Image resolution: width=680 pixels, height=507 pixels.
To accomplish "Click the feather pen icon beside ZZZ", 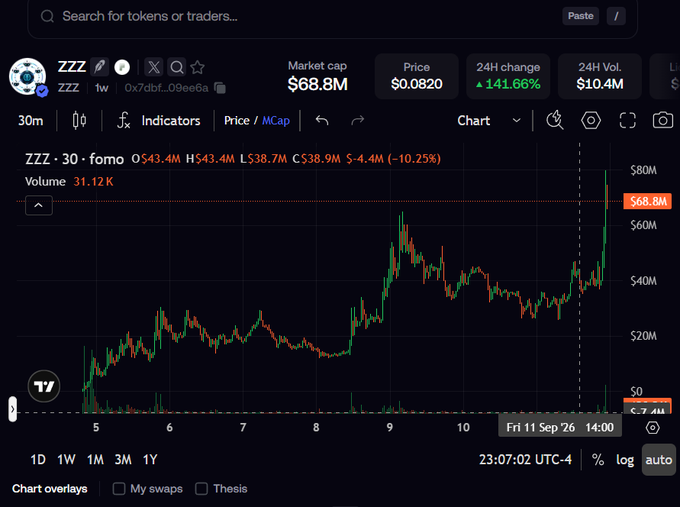I will coord(99,67).
